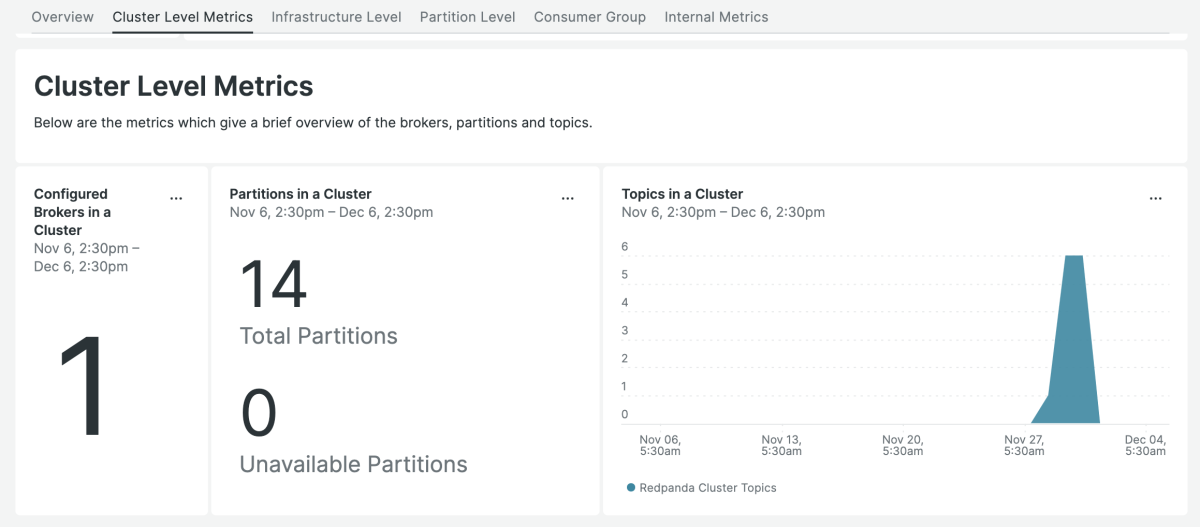Toggle the Redpanda Cluster Topics legend label
Viewport: 1200px width, 527px height.
click(x=707, y=488)
